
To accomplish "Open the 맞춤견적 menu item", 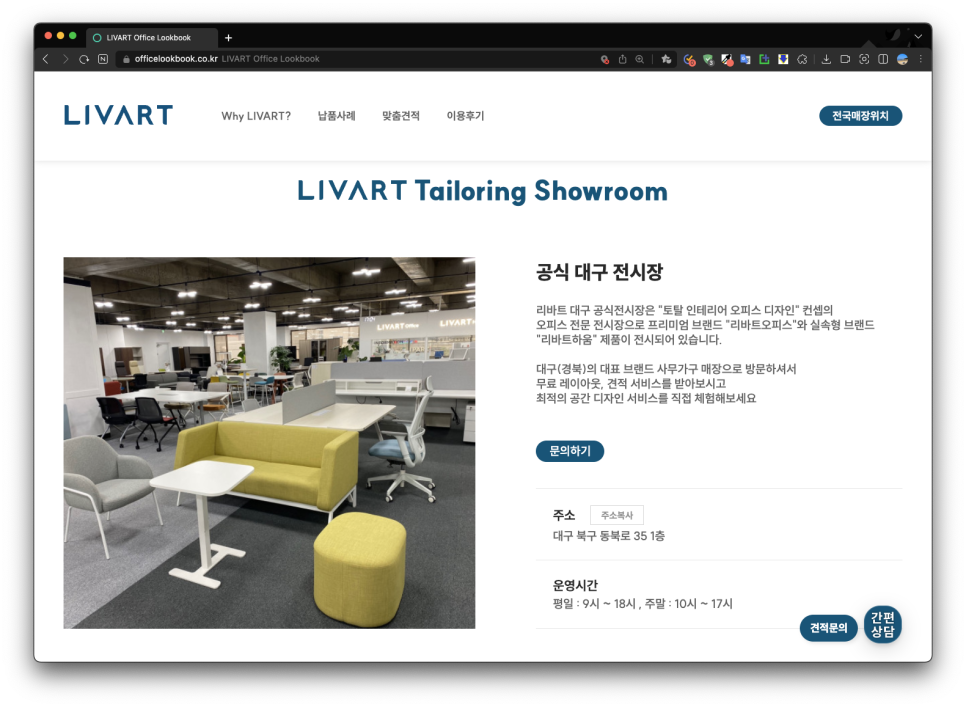I will (x=401, y=116).
